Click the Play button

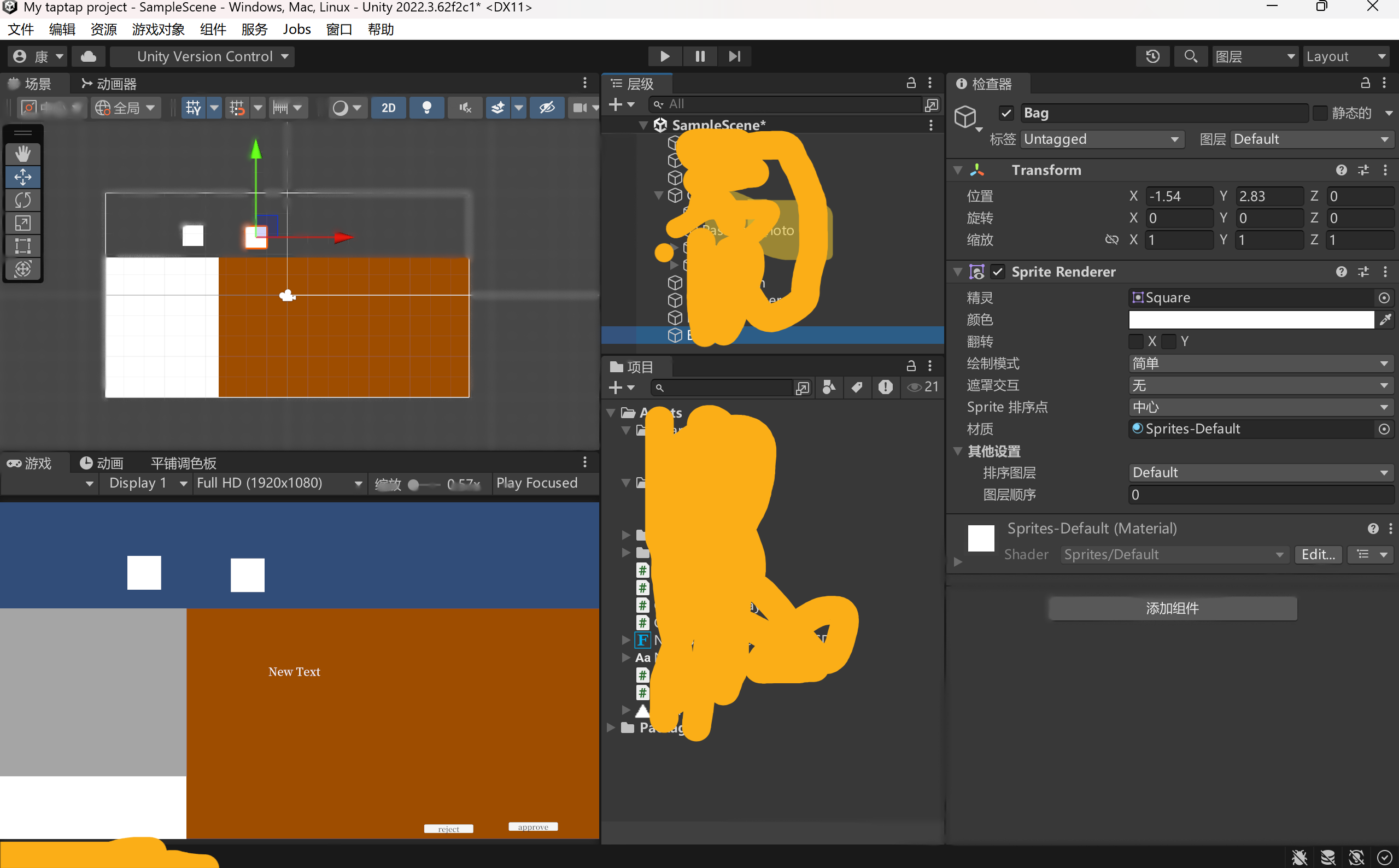point(665,56)
